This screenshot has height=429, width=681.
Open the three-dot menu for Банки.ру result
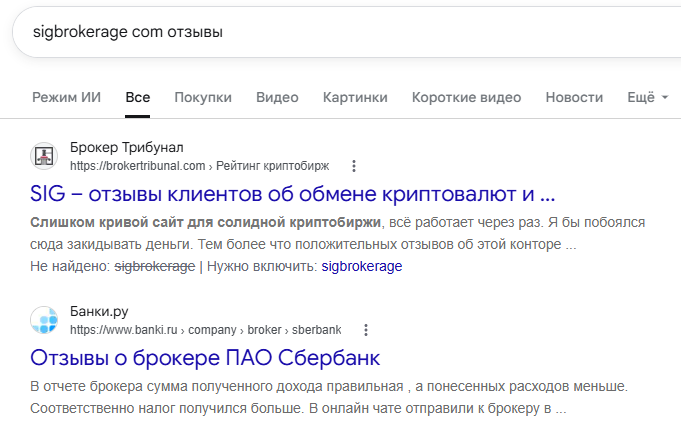[366, 330]
